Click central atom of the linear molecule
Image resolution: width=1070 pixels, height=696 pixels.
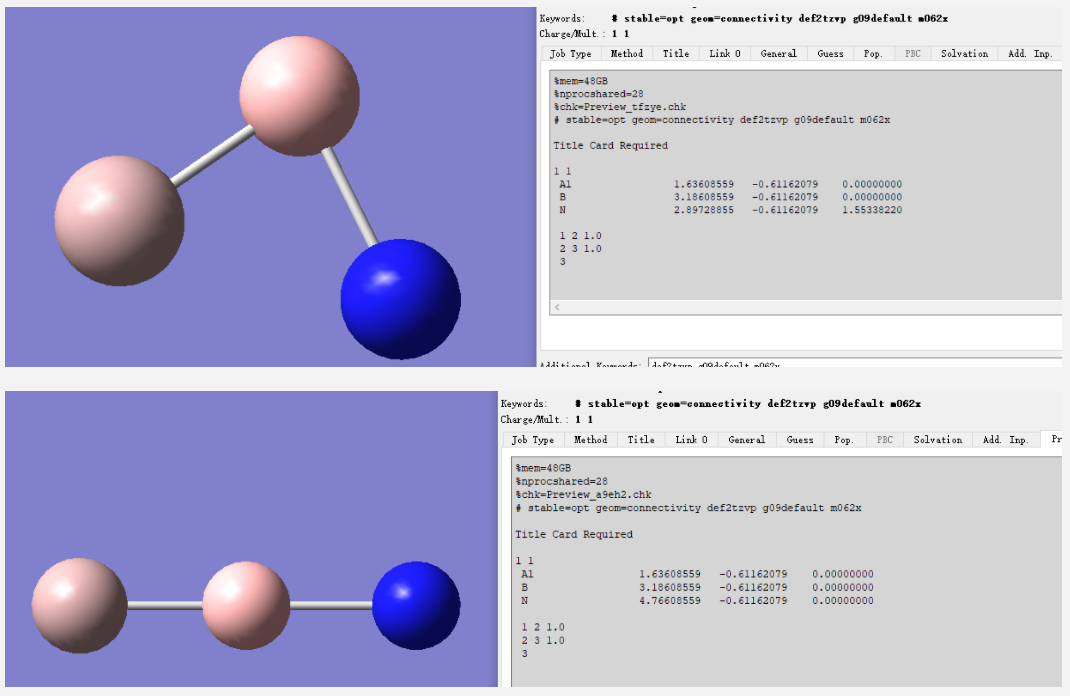[246, 605]
